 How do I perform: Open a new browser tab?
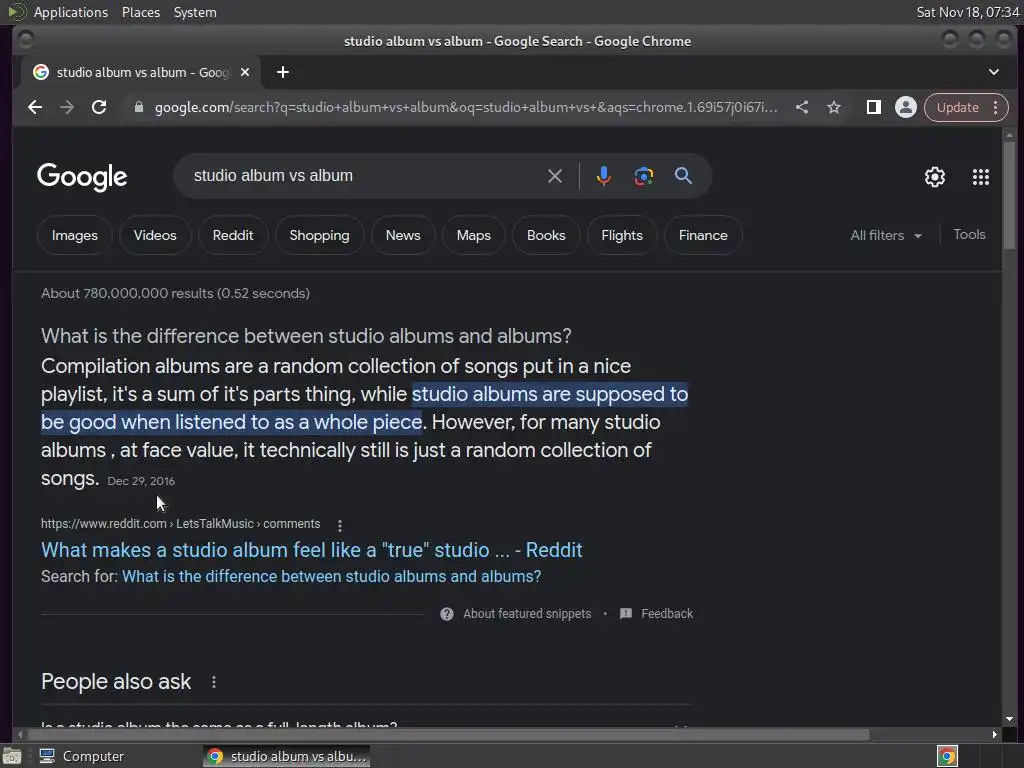point(283,72)
